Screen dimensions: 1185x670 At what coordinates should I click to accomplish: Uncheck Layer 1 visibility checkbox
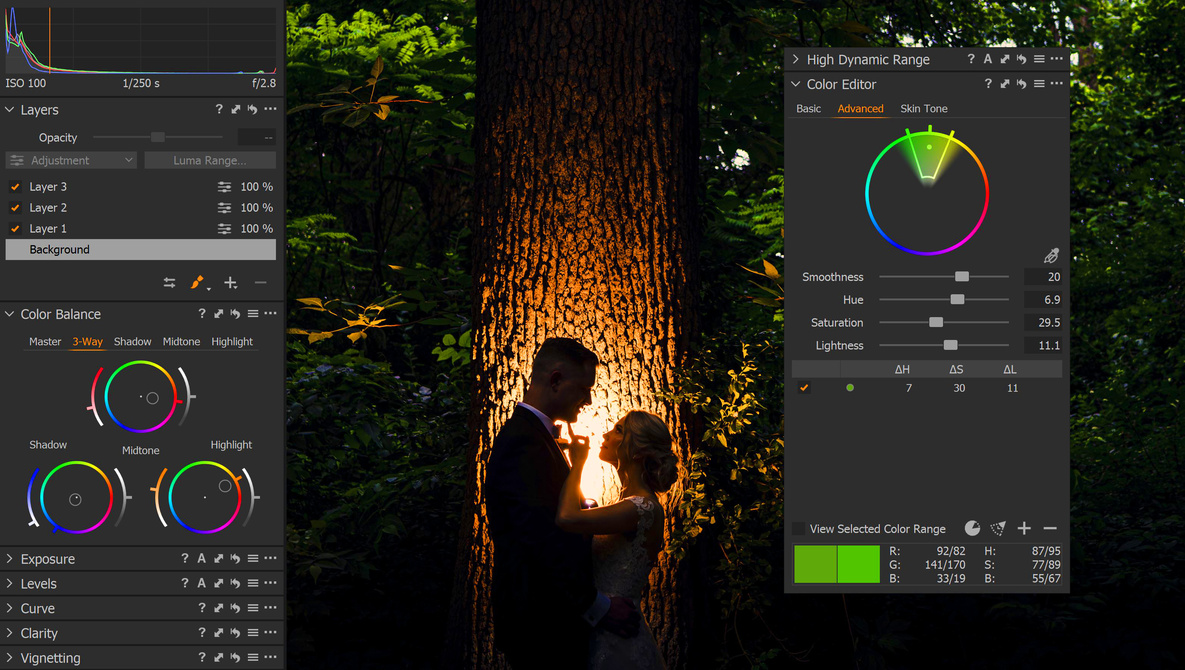15,229
